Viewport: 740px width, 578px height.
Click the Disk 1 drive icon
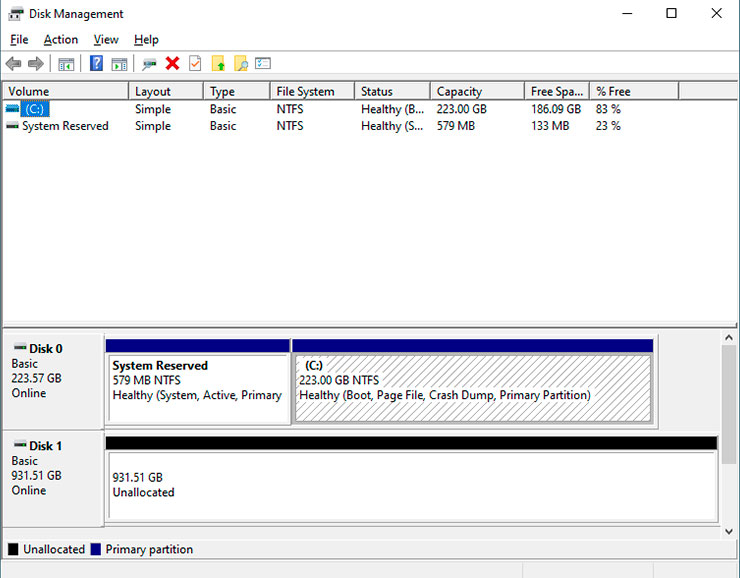[x=20, y=444]
